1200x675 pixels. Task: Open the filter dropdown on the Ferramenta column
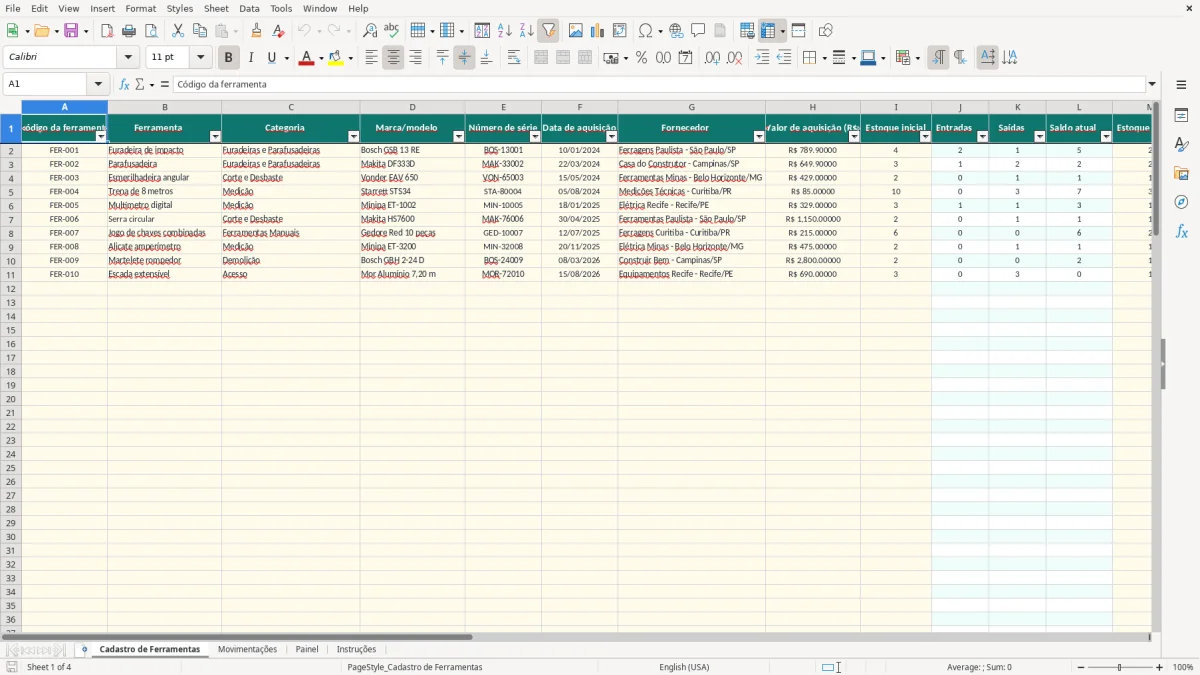215,136
